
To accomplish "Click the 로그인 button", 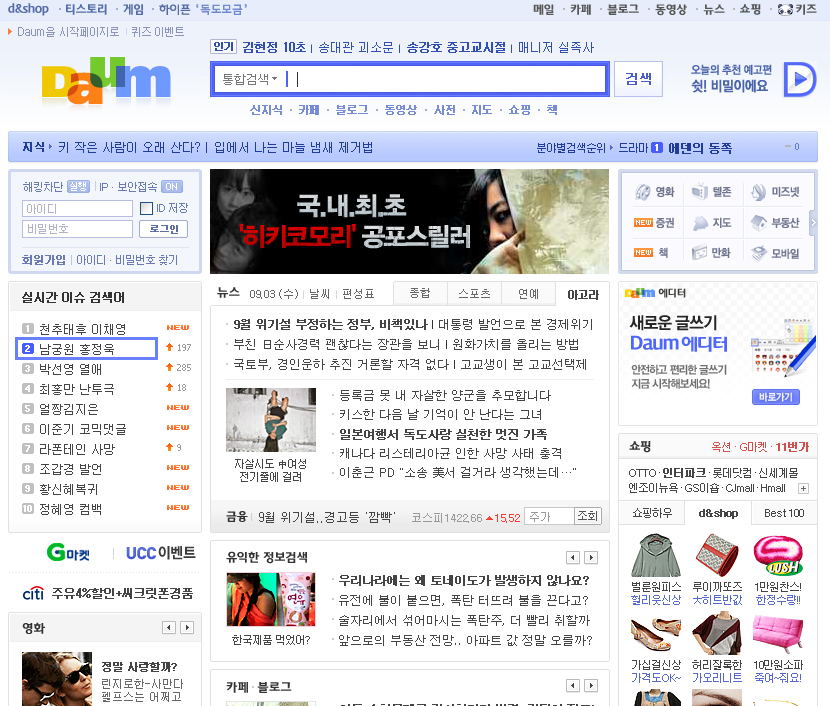I will pyautogui.click(x=164, y=229).
